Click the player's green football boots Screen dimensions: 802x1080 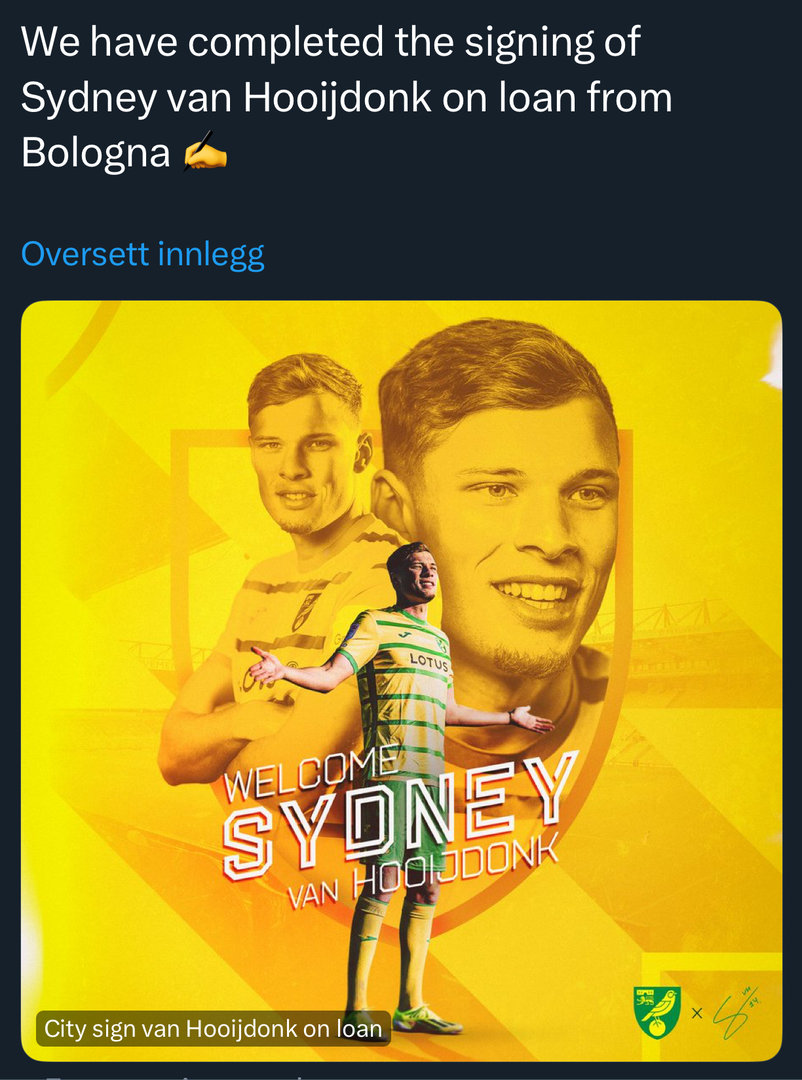(x=425, y=1020)
